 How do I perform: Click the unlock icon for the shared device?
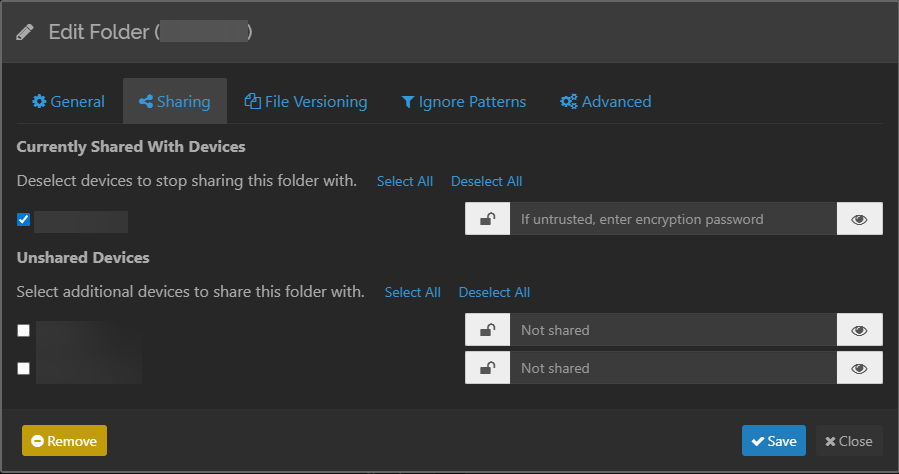coord(487,219)
